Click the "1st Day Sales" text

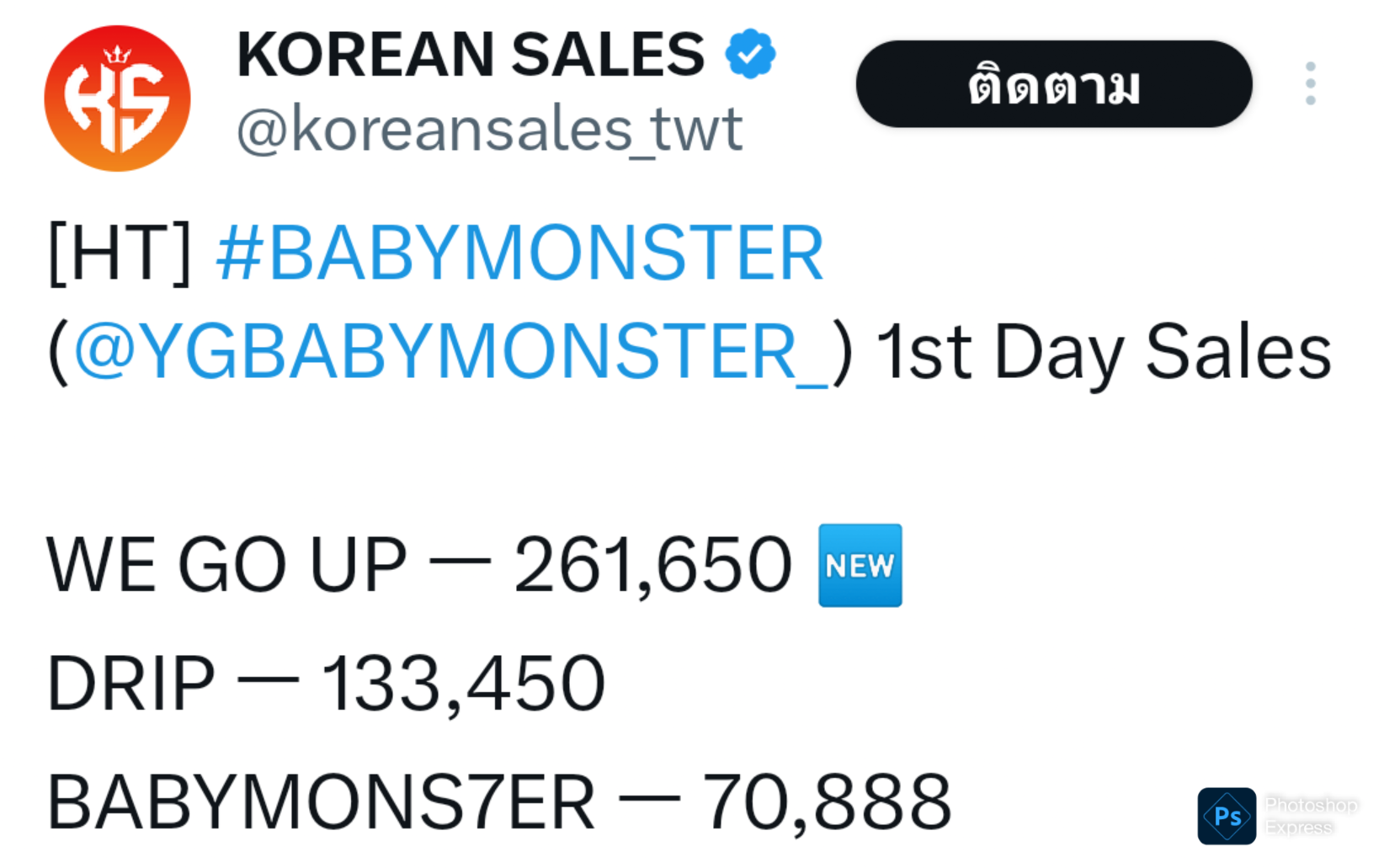[x=1103, y=352]
